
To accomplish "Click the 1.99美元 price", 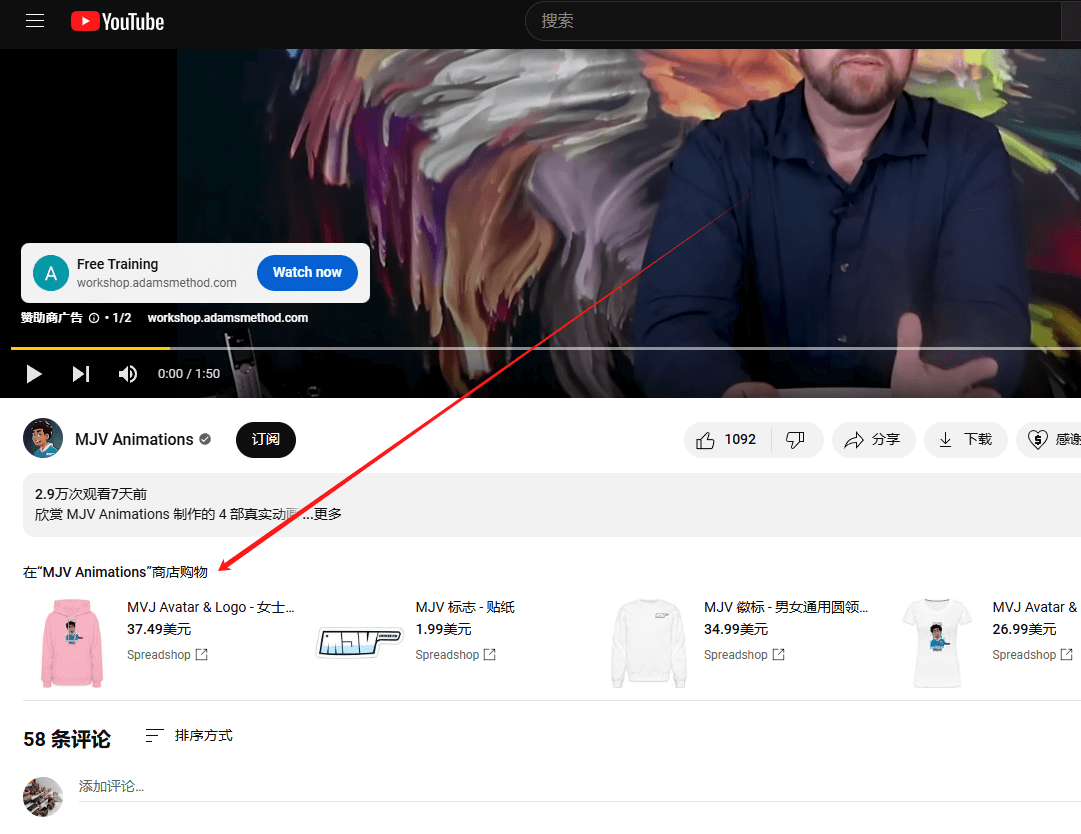I will click(443, 629).
